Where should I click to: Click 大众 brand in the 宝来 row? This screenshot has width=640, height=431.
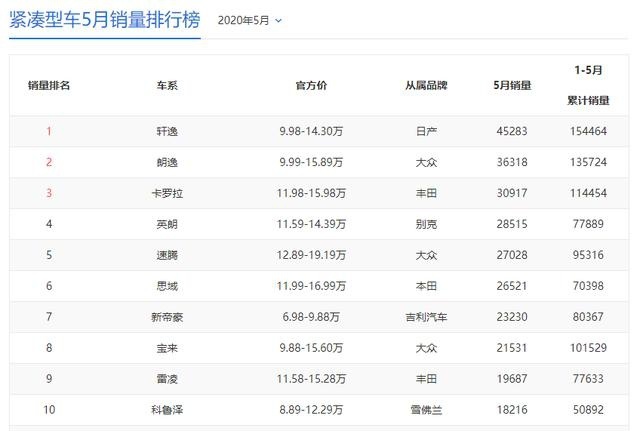tap(426, 348)
